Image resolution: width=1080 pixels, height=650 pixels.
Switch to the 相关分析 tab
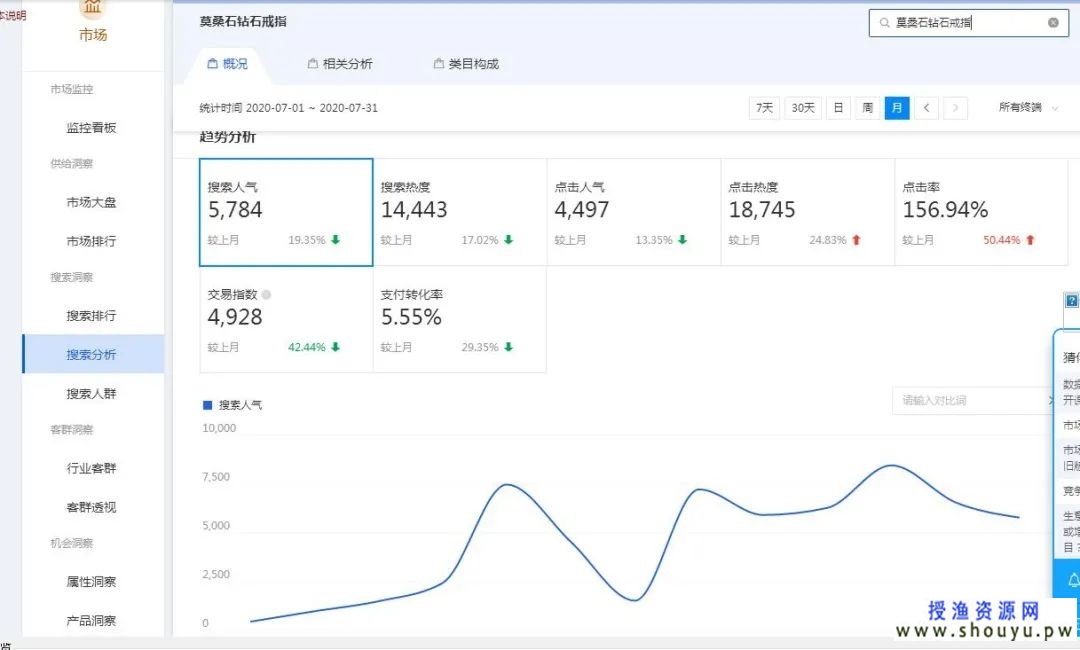339,64
